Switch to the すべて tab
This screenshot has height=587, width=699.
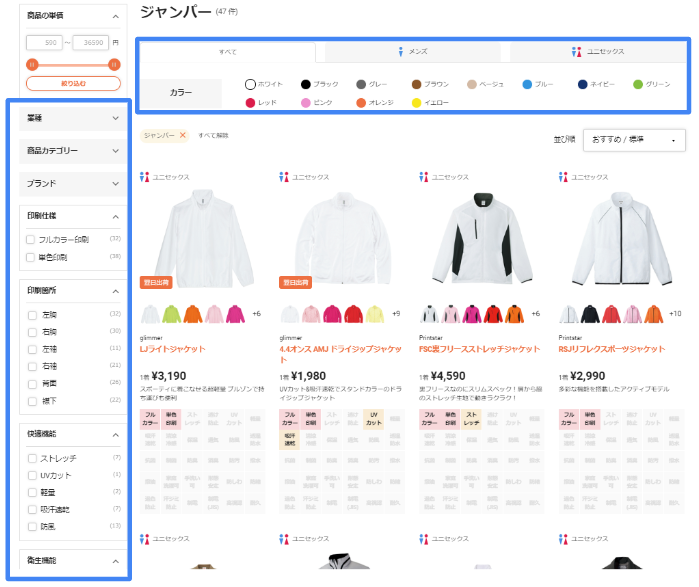coord(228,52)
